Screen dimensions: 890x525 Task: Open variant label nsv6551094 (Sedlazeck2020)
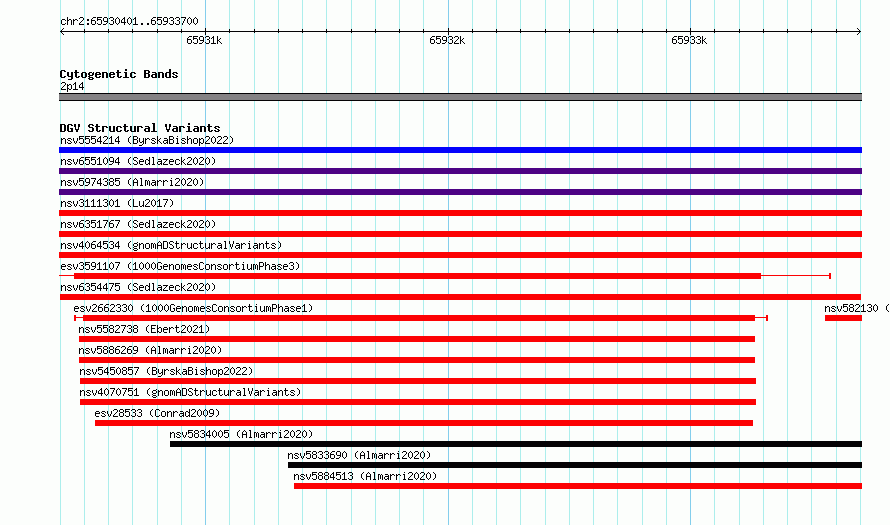point(138,161)
